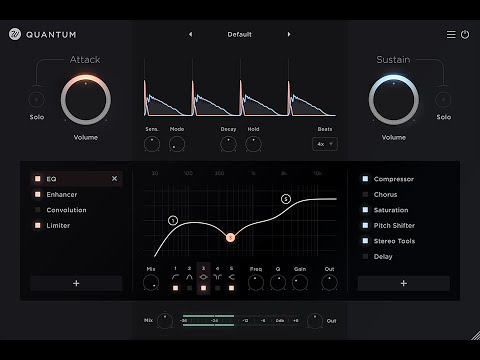The image size is (480, 360).
Task: Click the EQ Q knob
Action: pos(278,283)
